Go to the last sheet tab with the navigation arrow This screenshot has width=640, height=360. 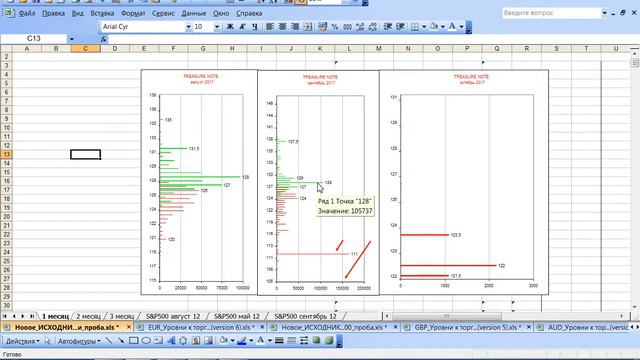point(32,316)
